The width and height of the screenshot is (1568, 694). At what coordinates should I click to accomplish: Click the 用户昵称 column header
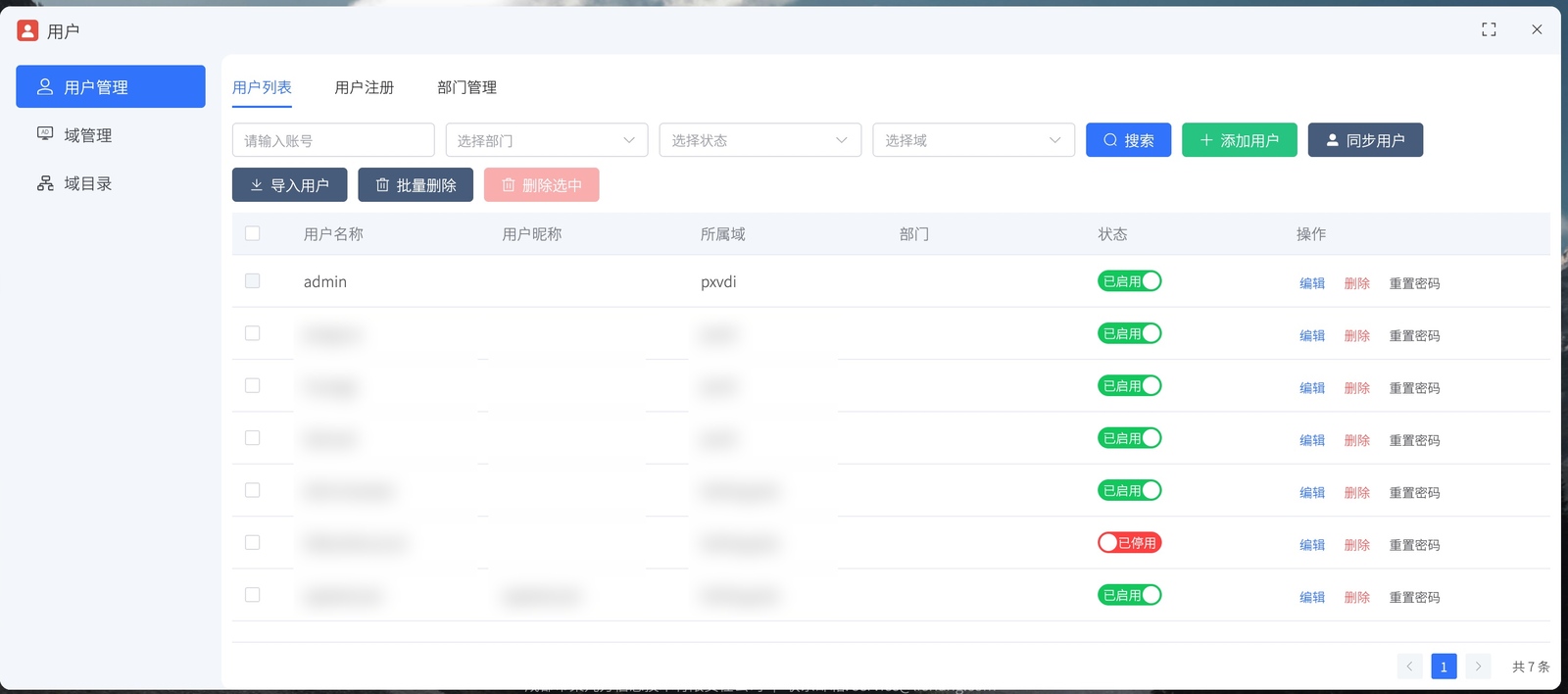click(532, 234)
